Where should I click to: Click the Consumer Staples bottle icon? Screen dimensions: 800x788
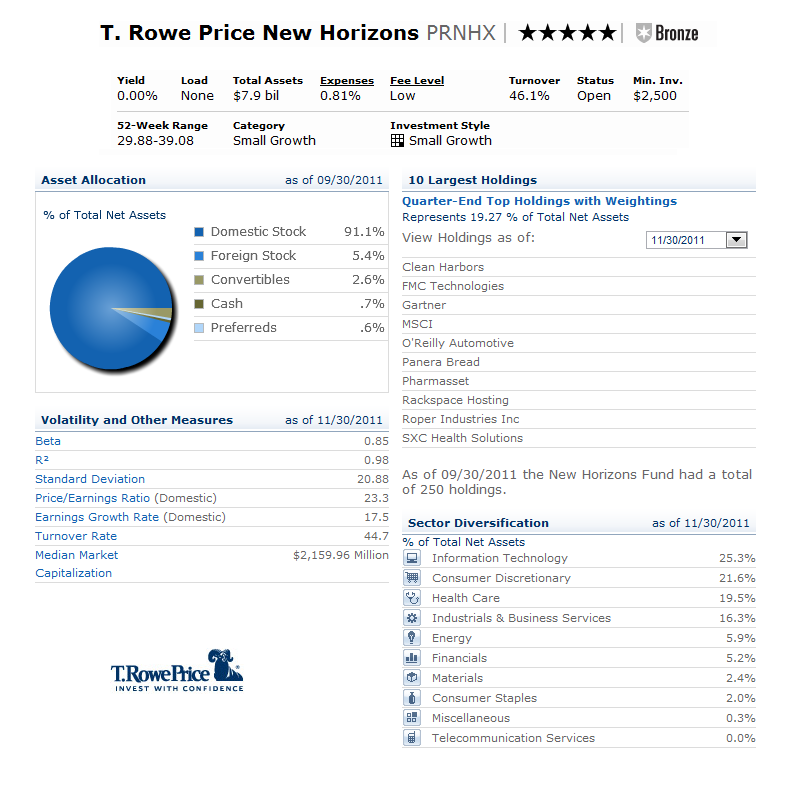[412, 698]
